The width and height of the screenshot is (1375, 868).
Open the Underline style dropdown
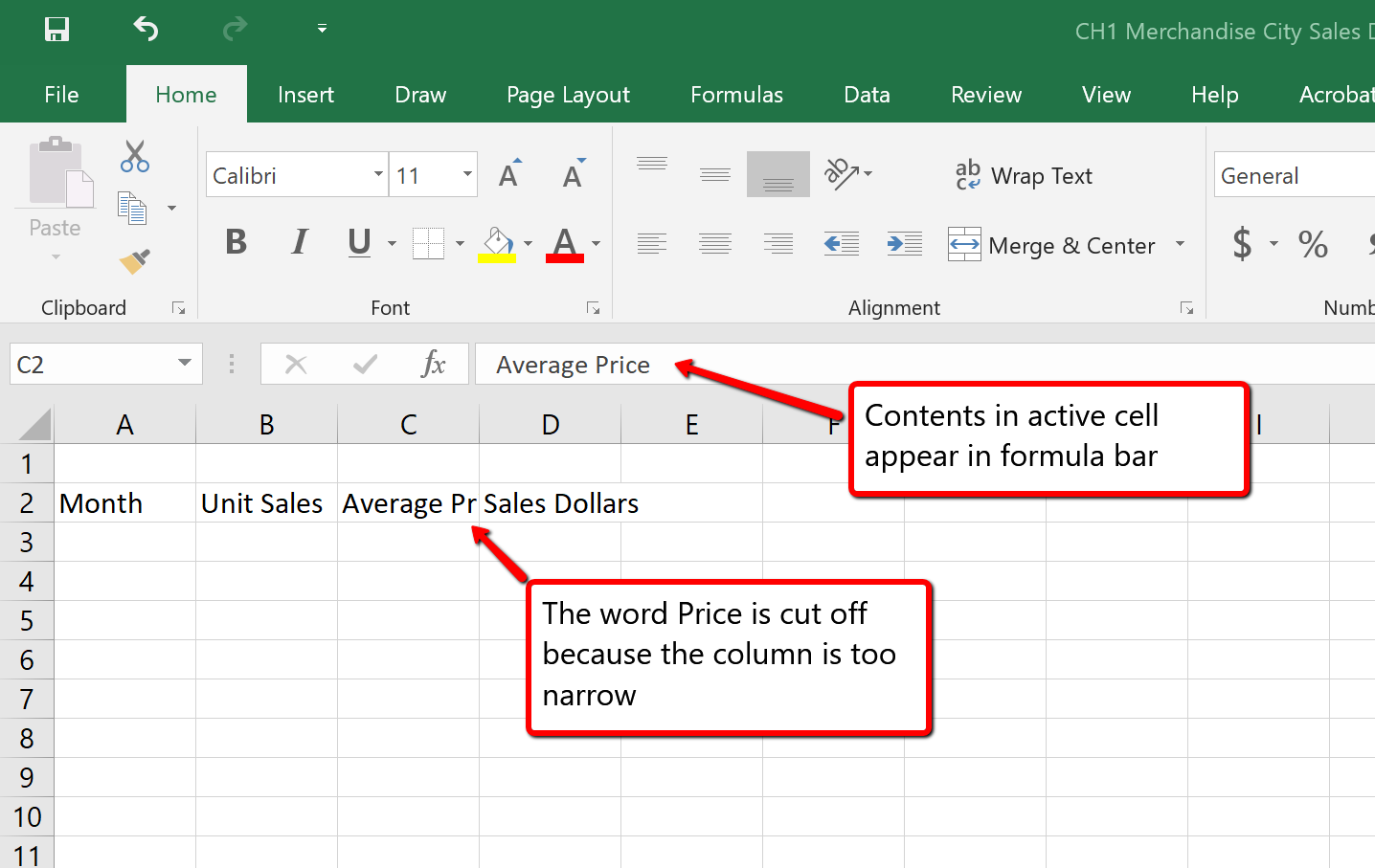[392, 243]
